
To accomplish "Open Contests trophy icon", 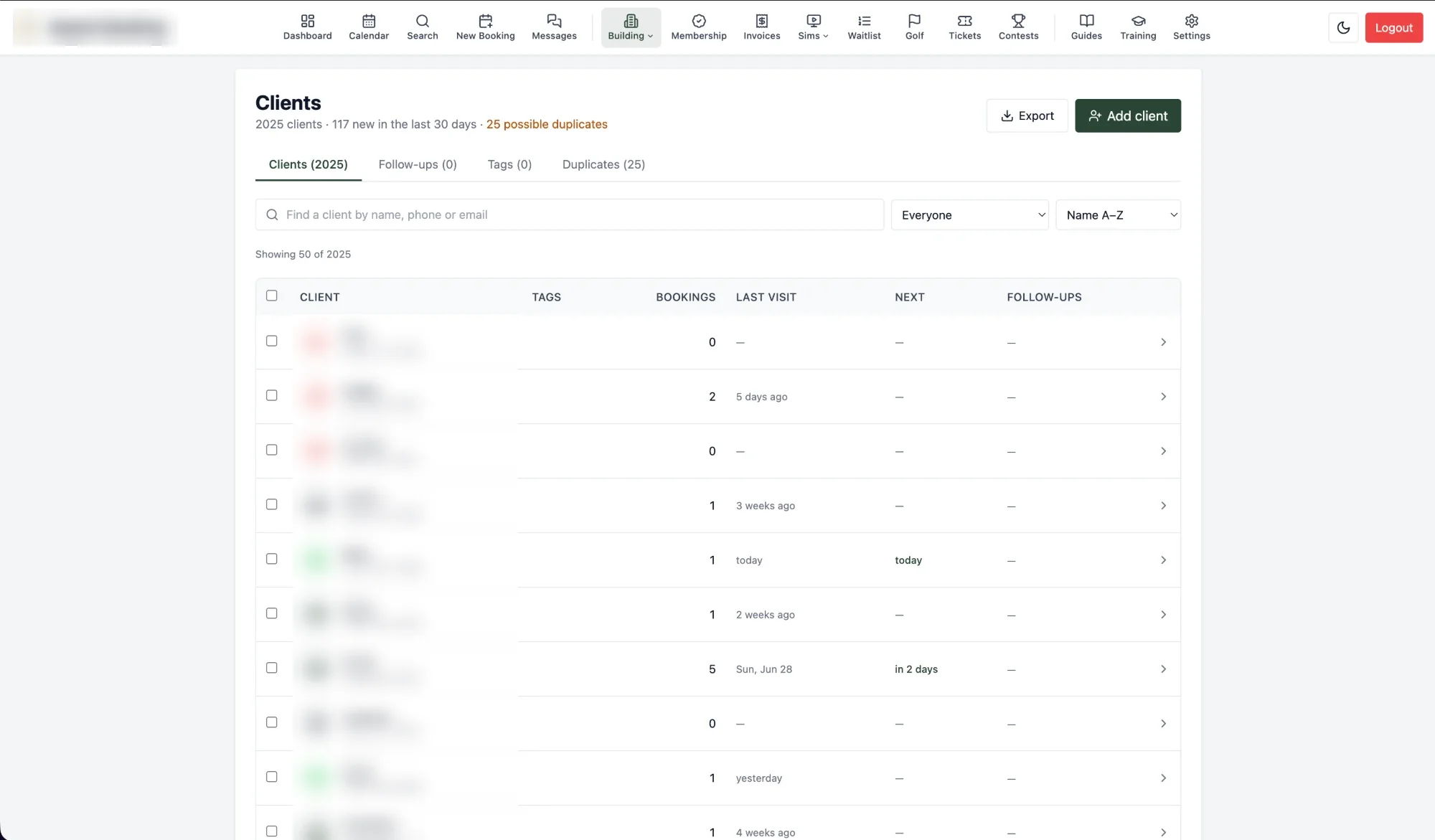I will coord(1018,27).
